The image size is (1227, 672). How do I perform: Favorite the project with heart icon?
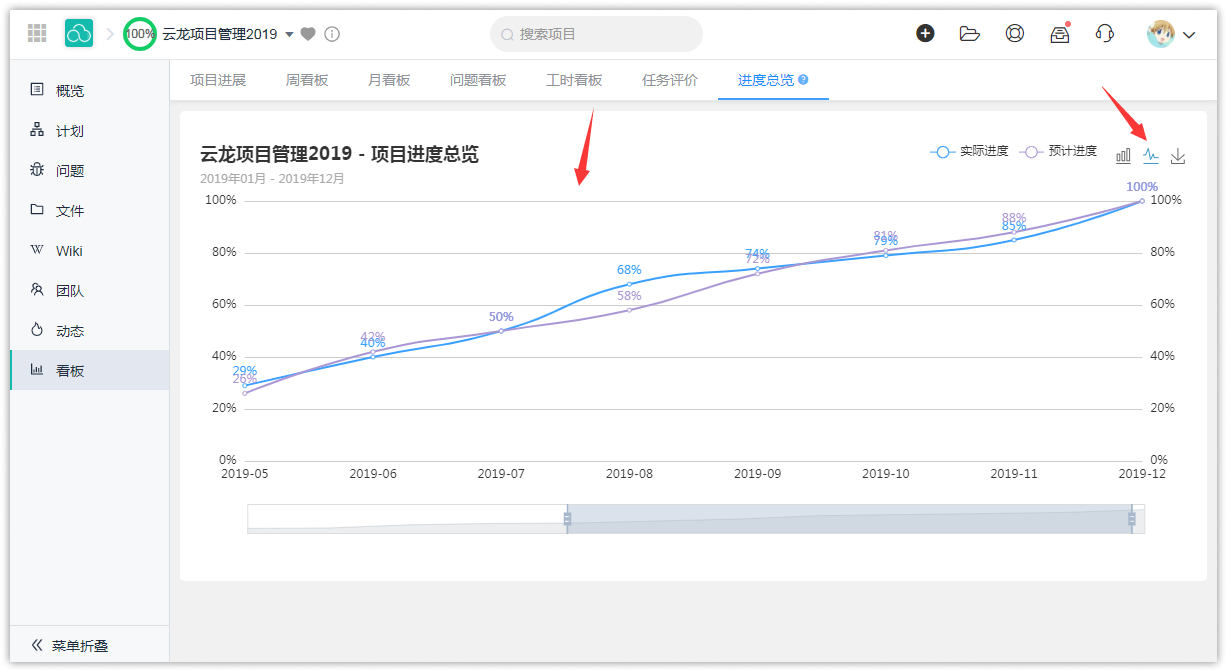[x=308, y=34]
